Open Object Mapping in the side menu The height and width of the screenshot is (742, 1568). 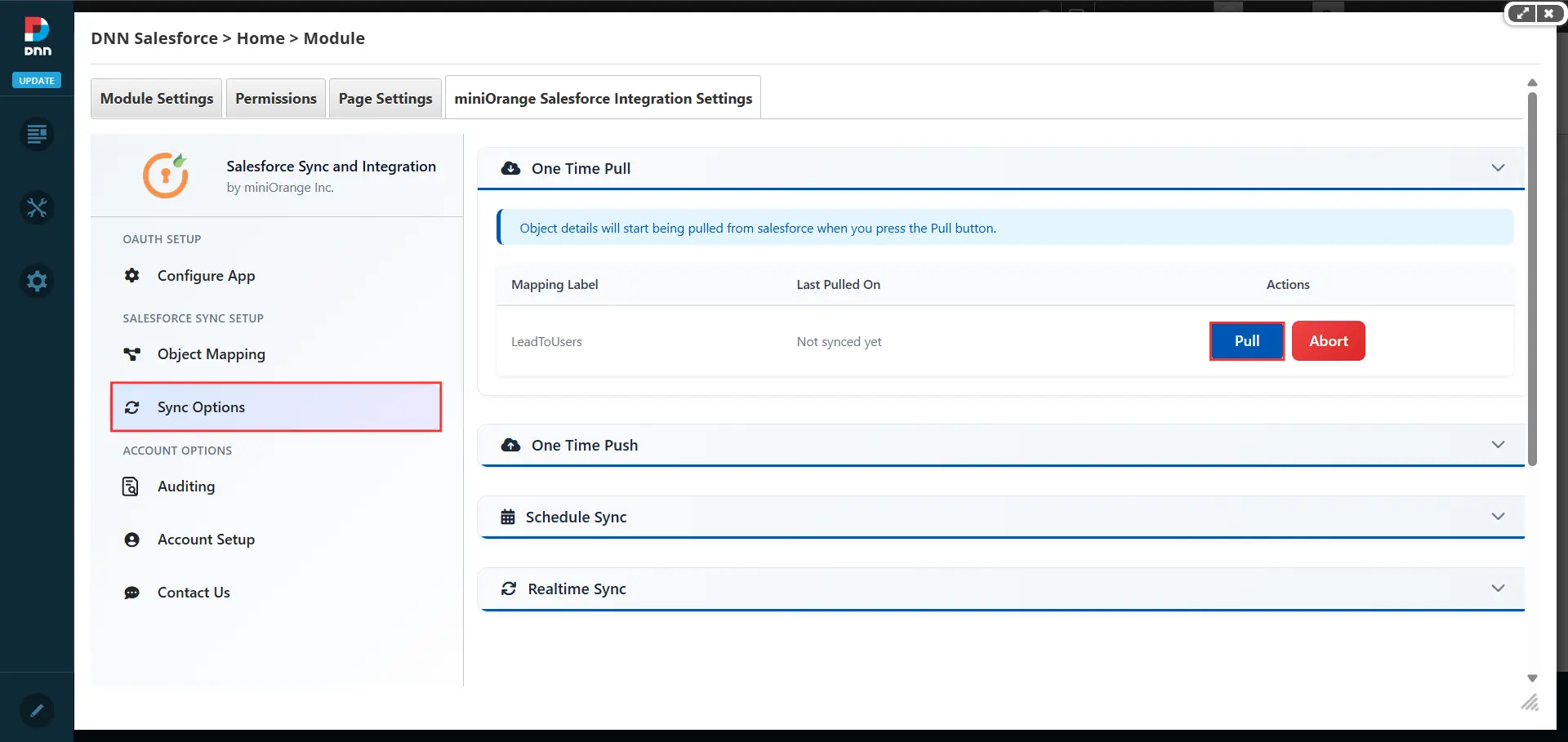tap(276, 354)
